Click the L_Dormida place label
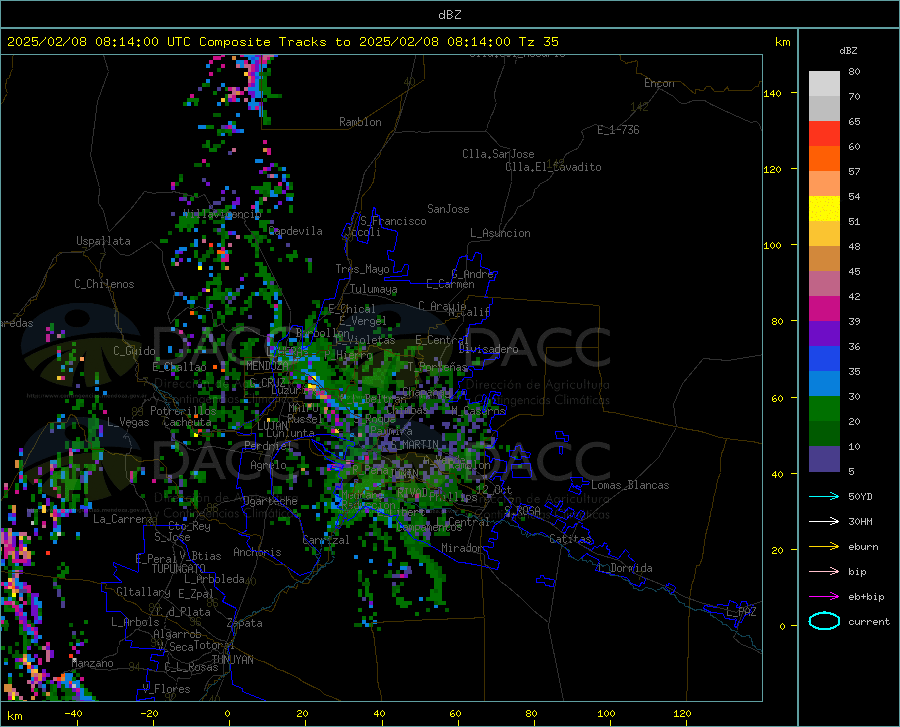The height and width of the screenshot is (727, 900). click(624, 568)
